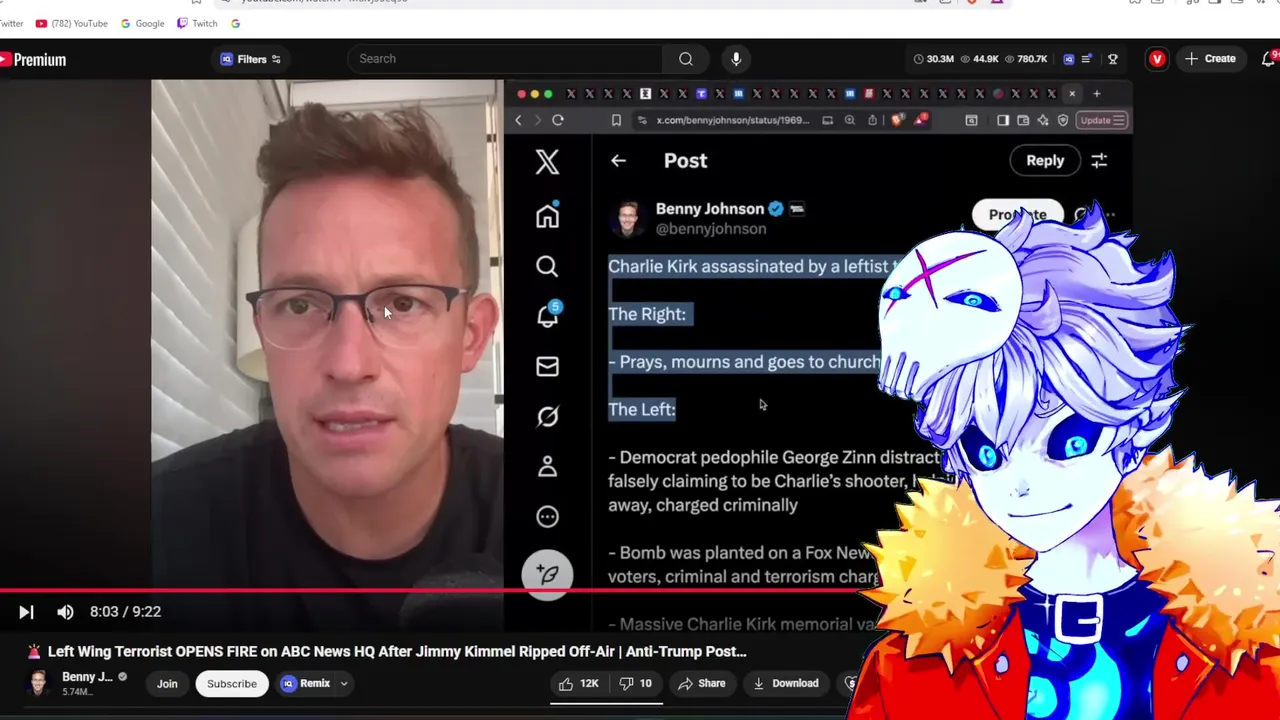Viewport: 1280px width, 720px height.
Task: Open X notifications with 5 badge
Action: [548, 315]
